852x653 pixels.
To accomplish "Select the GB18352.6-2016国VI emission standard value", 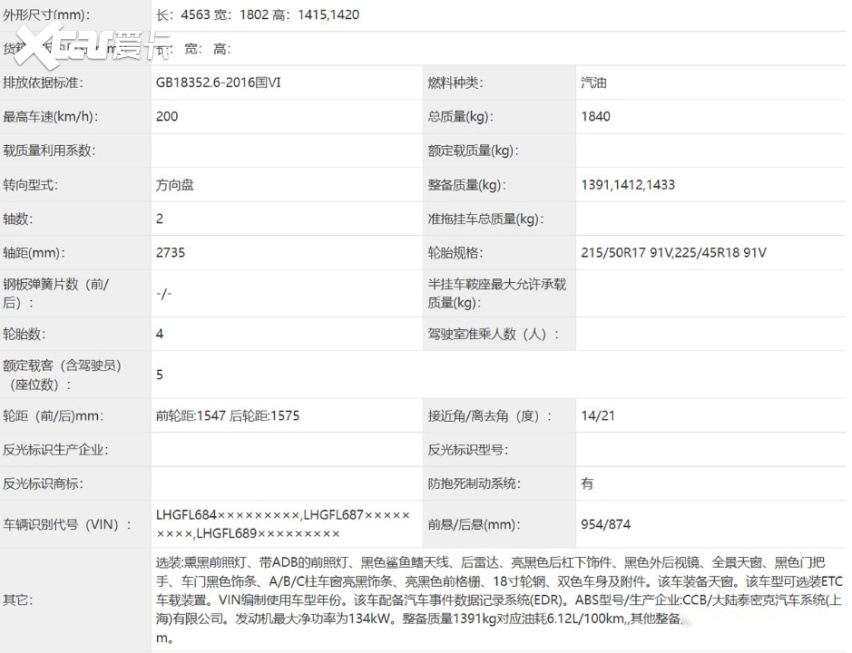I will pyautogui.click(x=218, y=83).
